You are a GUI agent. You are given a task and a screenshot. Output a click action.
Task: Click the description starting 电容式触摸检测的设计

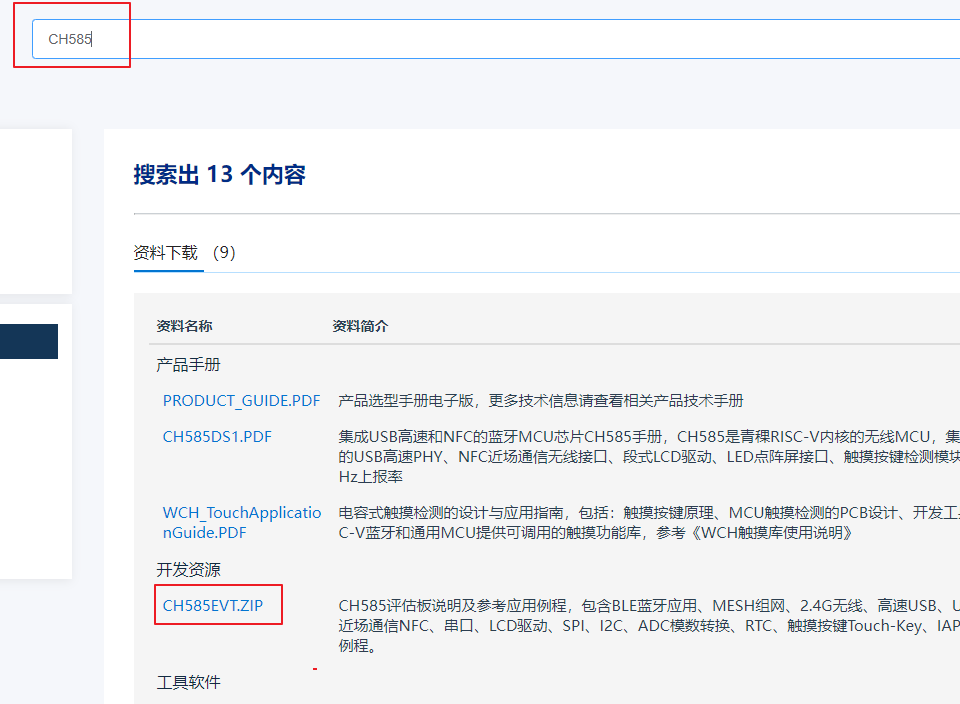[649, 522]
